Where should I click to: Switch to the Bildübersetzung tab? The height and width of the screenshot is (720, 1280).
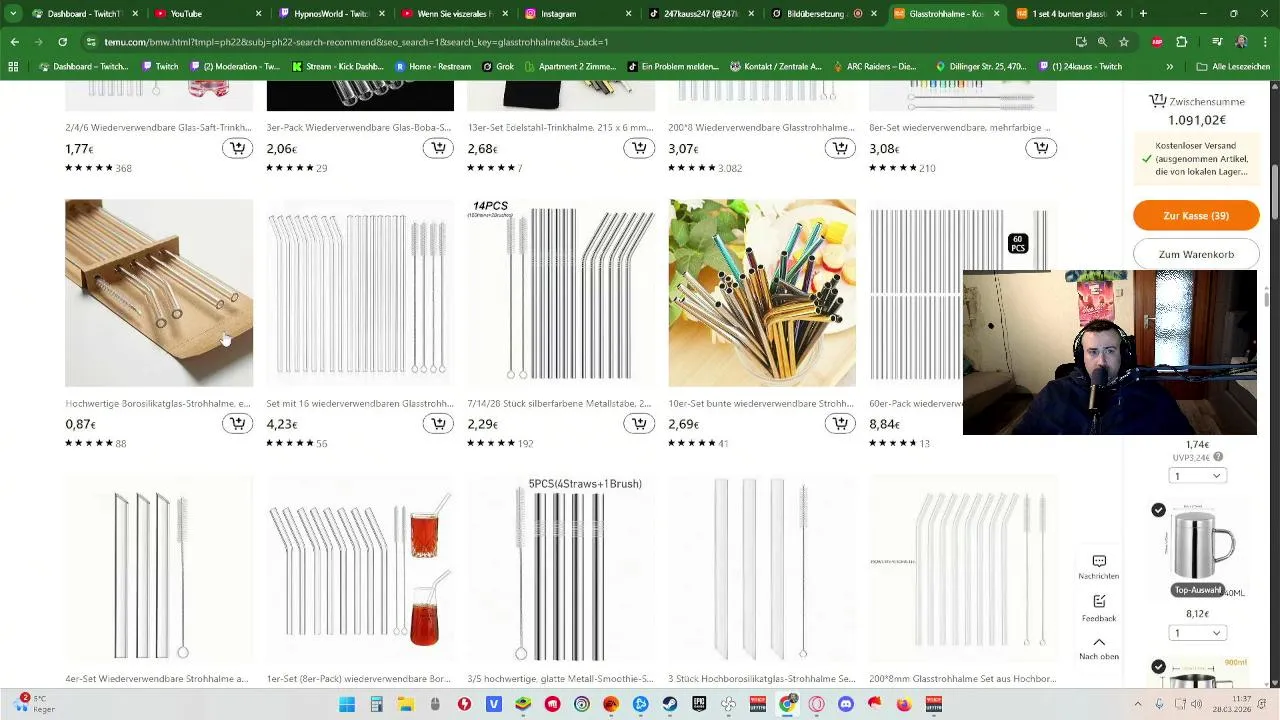point(824,14)
